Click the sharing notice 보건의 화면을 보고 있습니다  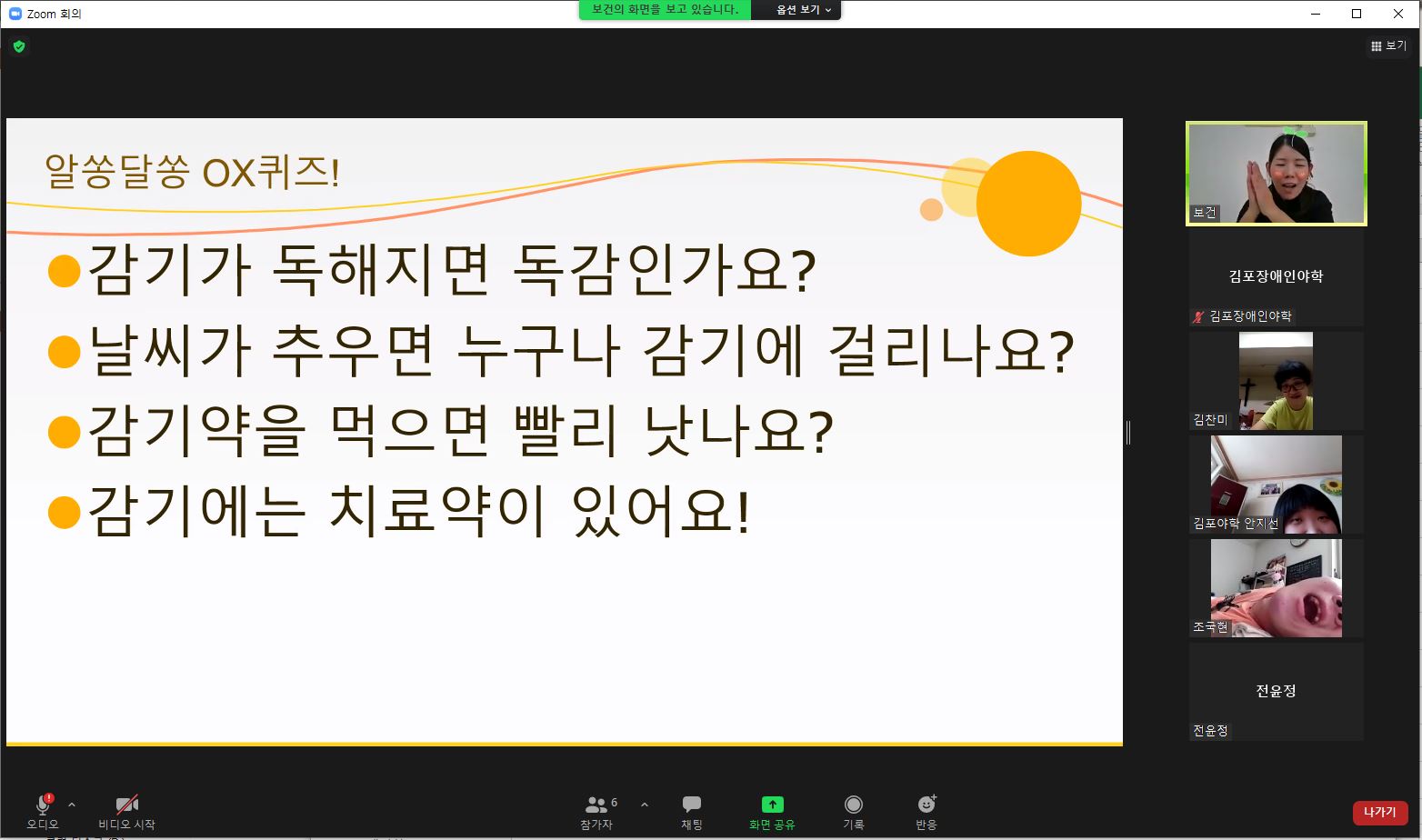pos(665,10)
